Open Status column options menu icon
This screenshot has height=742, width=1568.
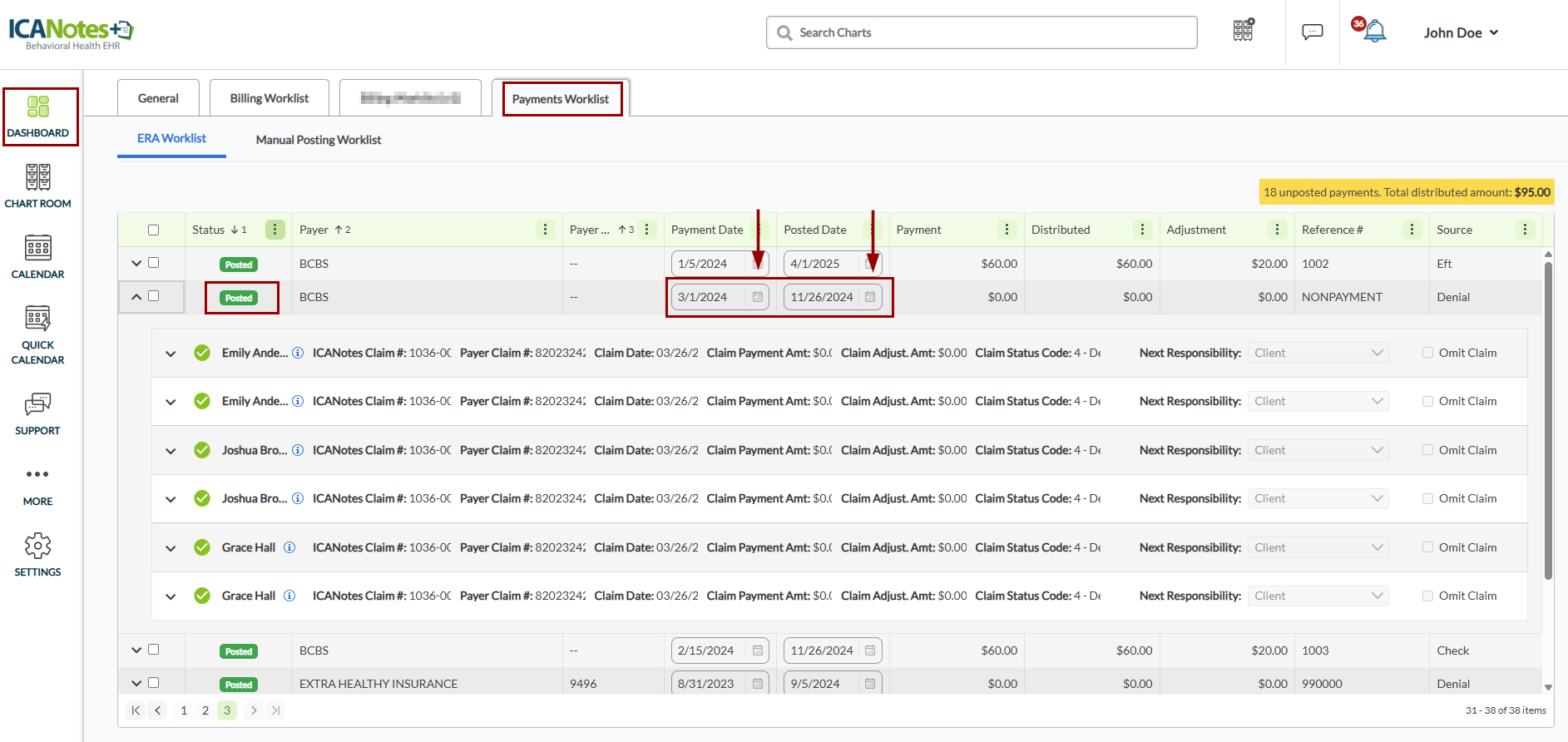[x=275, y=230]
